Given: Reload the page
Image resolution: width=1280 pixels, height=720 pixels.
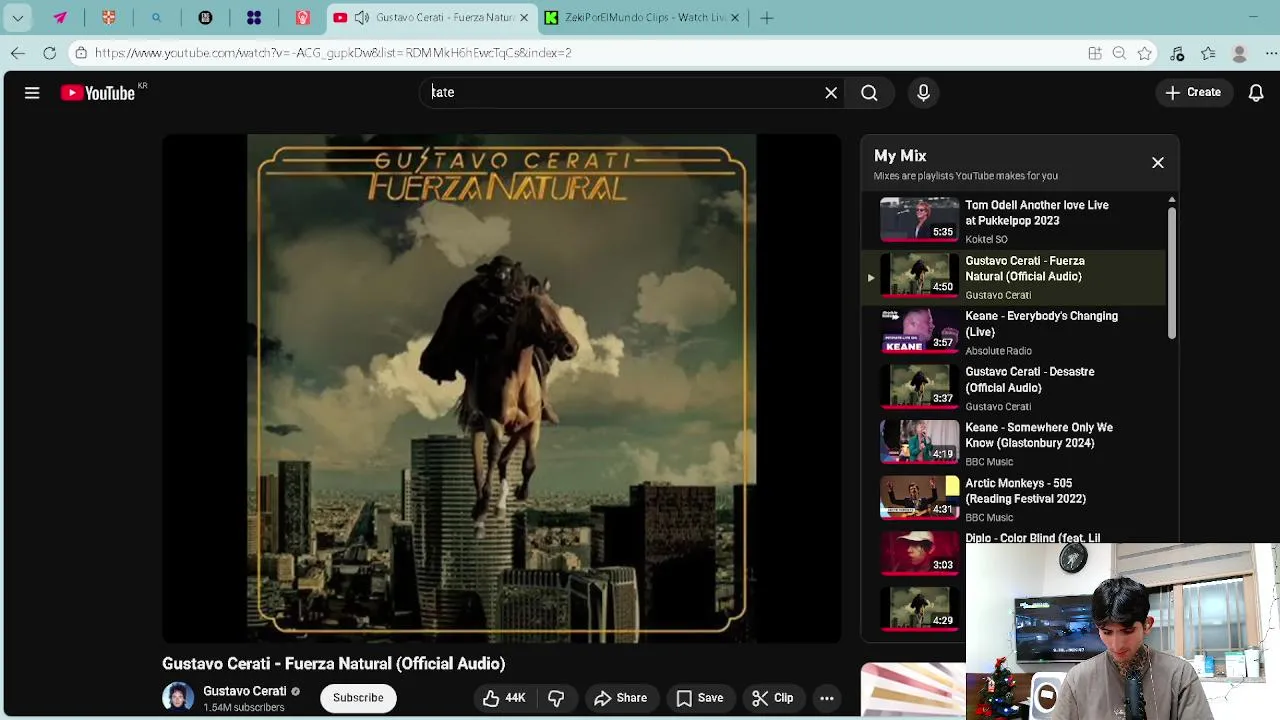Looking at the screenshot, I should pyautogui.click(x=49, y=53).
